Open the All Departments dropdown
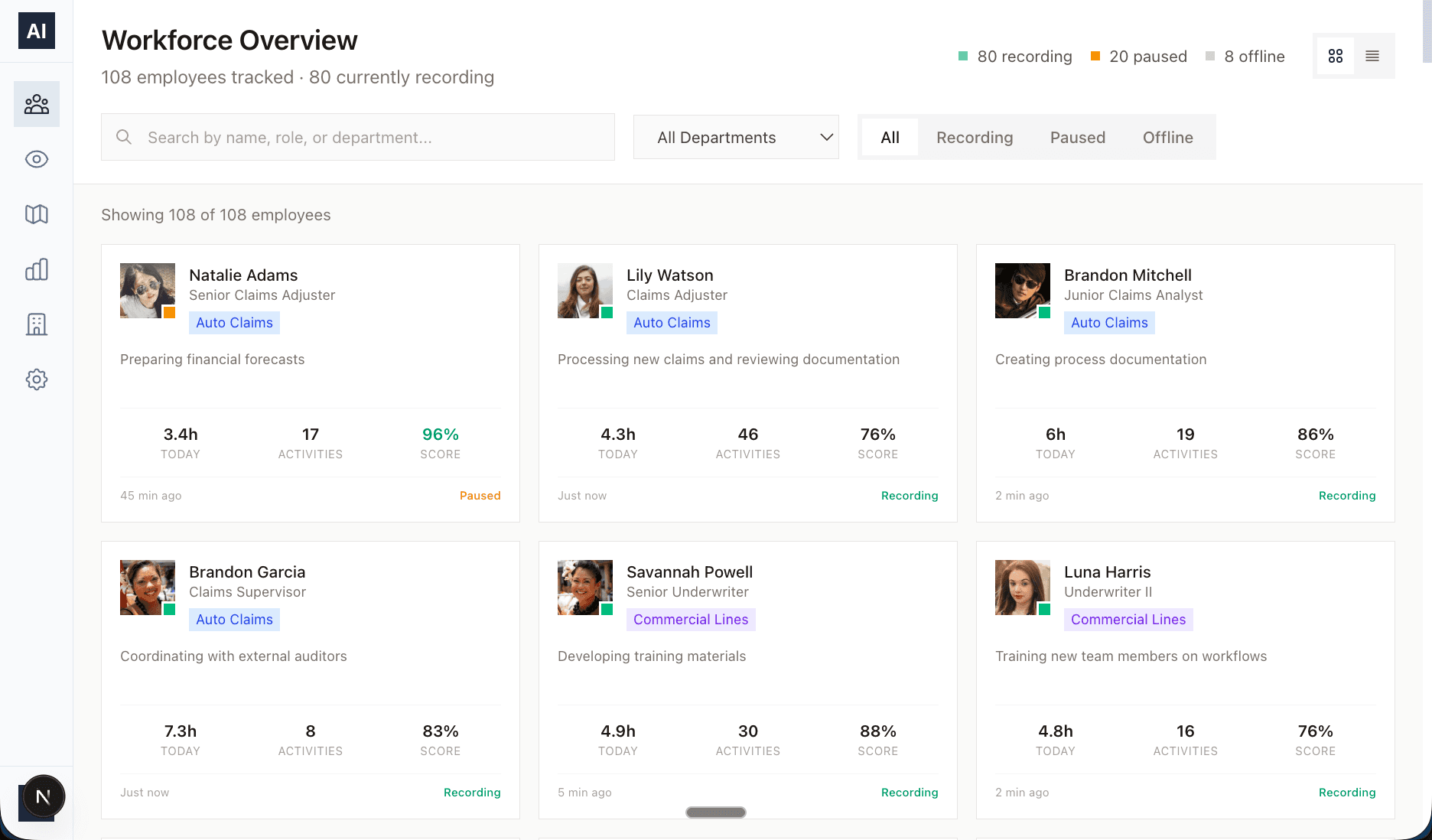 click(x=735, y=137)
